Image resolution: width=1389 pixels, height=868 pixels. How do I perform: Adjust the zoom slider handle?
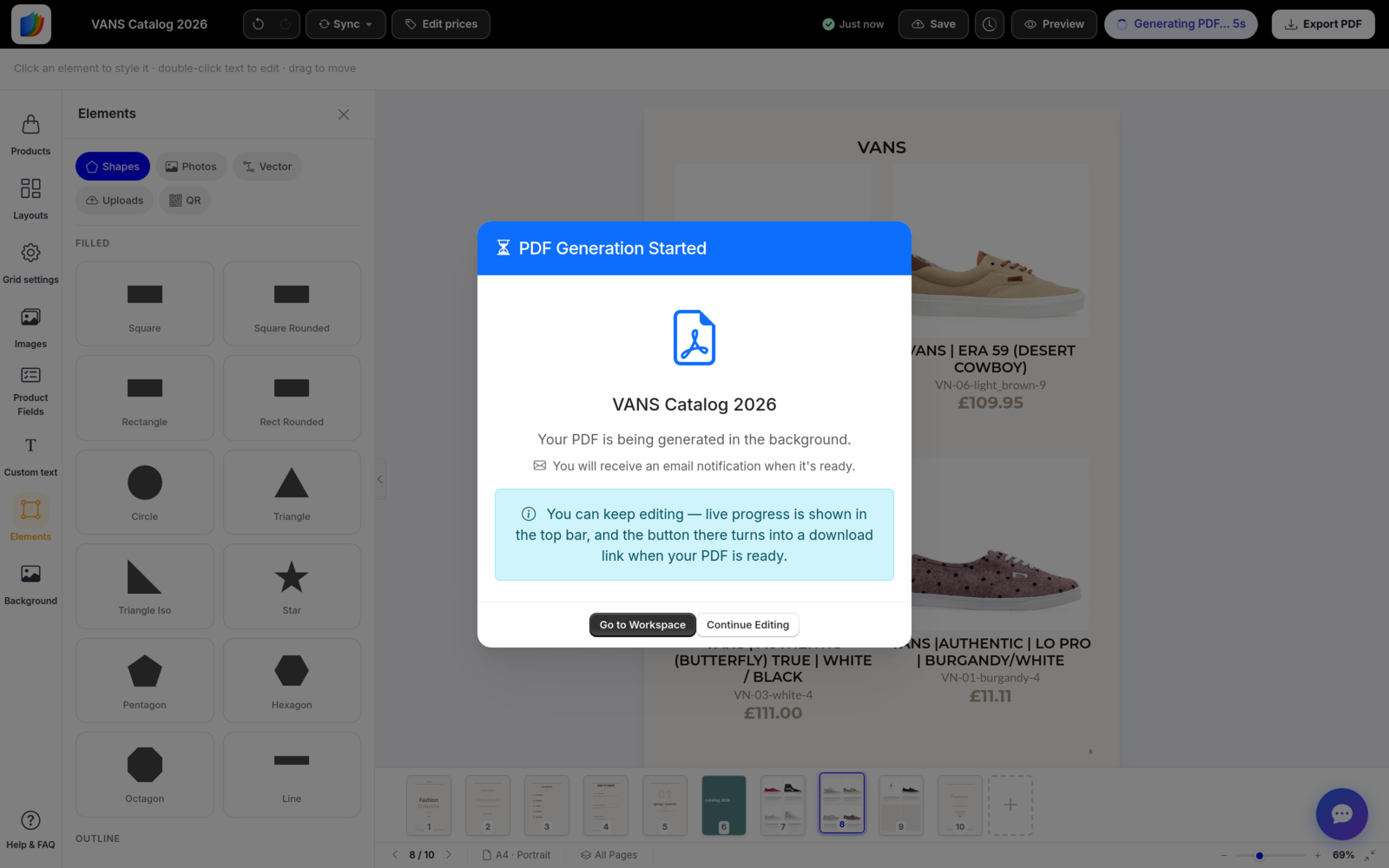(x=1260, y=856)
